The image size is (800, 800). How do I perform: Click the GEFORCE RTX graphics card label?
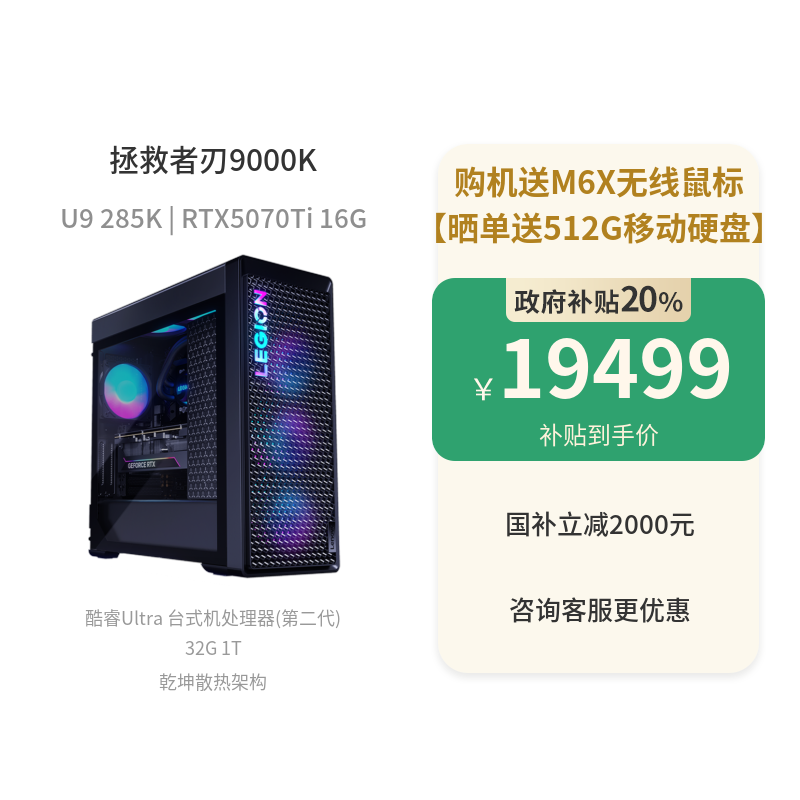click(141, 465)
